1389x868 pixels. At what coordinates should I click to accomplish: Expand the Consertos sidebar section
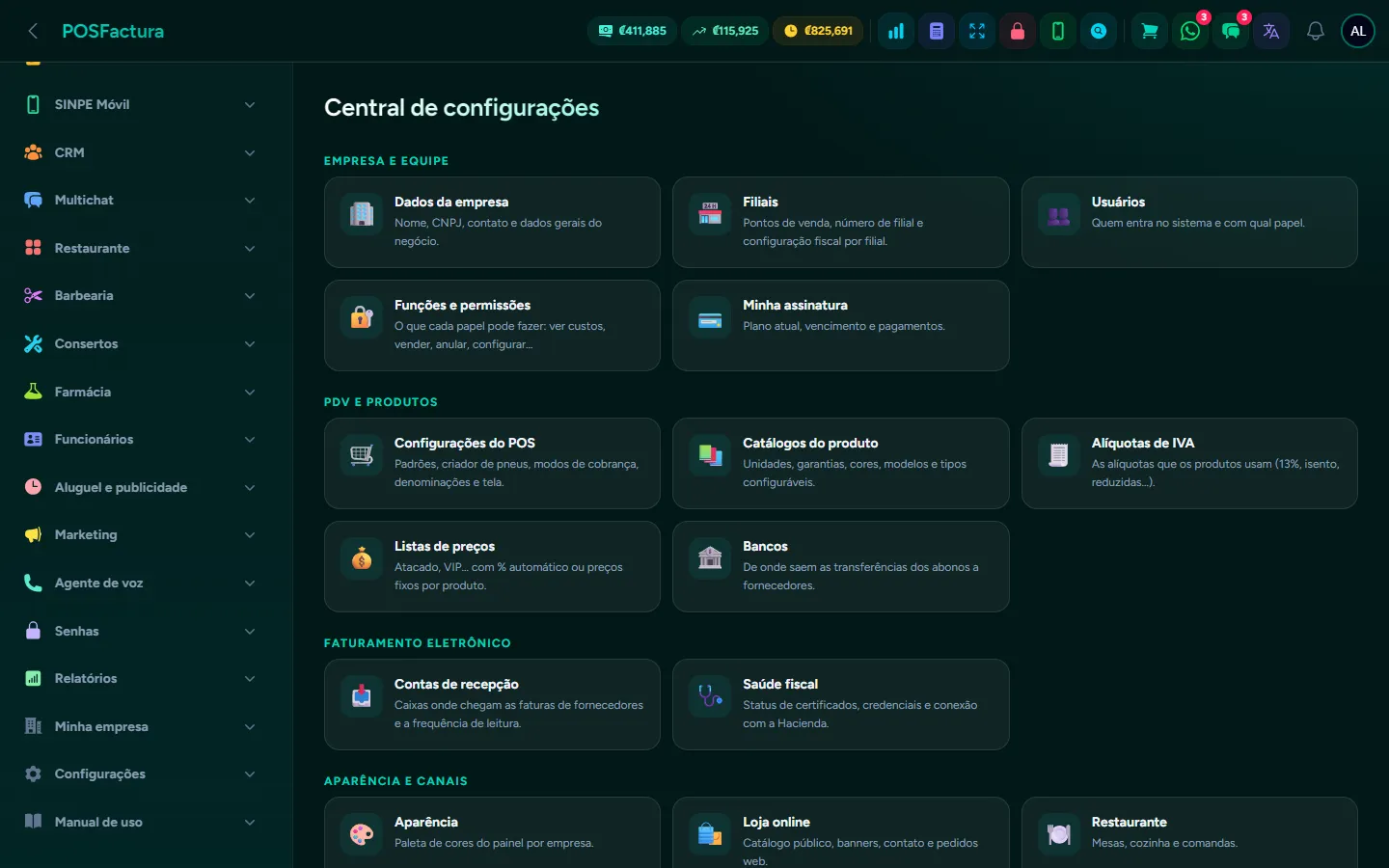click(141, 343)
